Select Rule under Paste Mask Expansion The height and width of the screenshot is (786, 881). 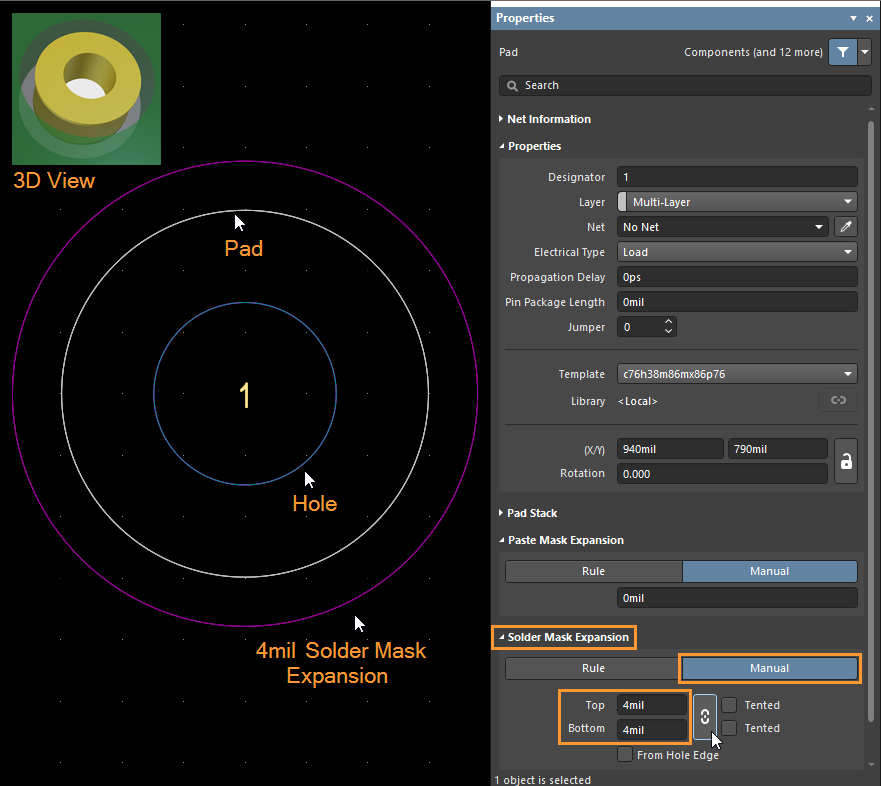tap(593, 571)
